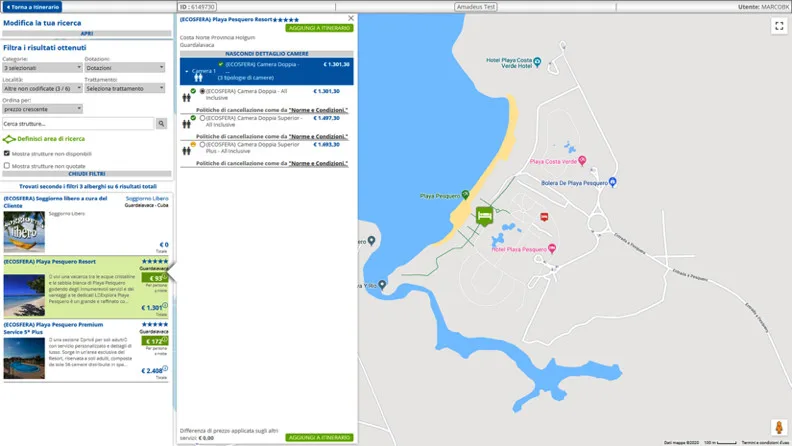Click the APRI bar under Modifica ricerca
792x446 pixels.
click(87, 33)
